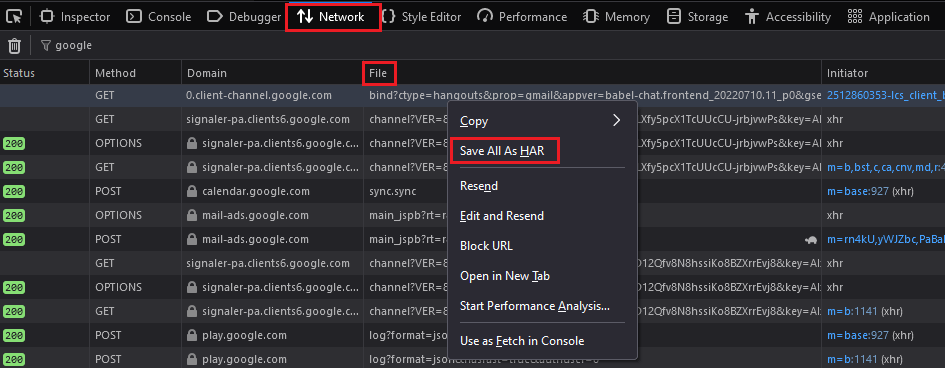
Task: Choose Block URL from context menu
Action: click(486, 246)
